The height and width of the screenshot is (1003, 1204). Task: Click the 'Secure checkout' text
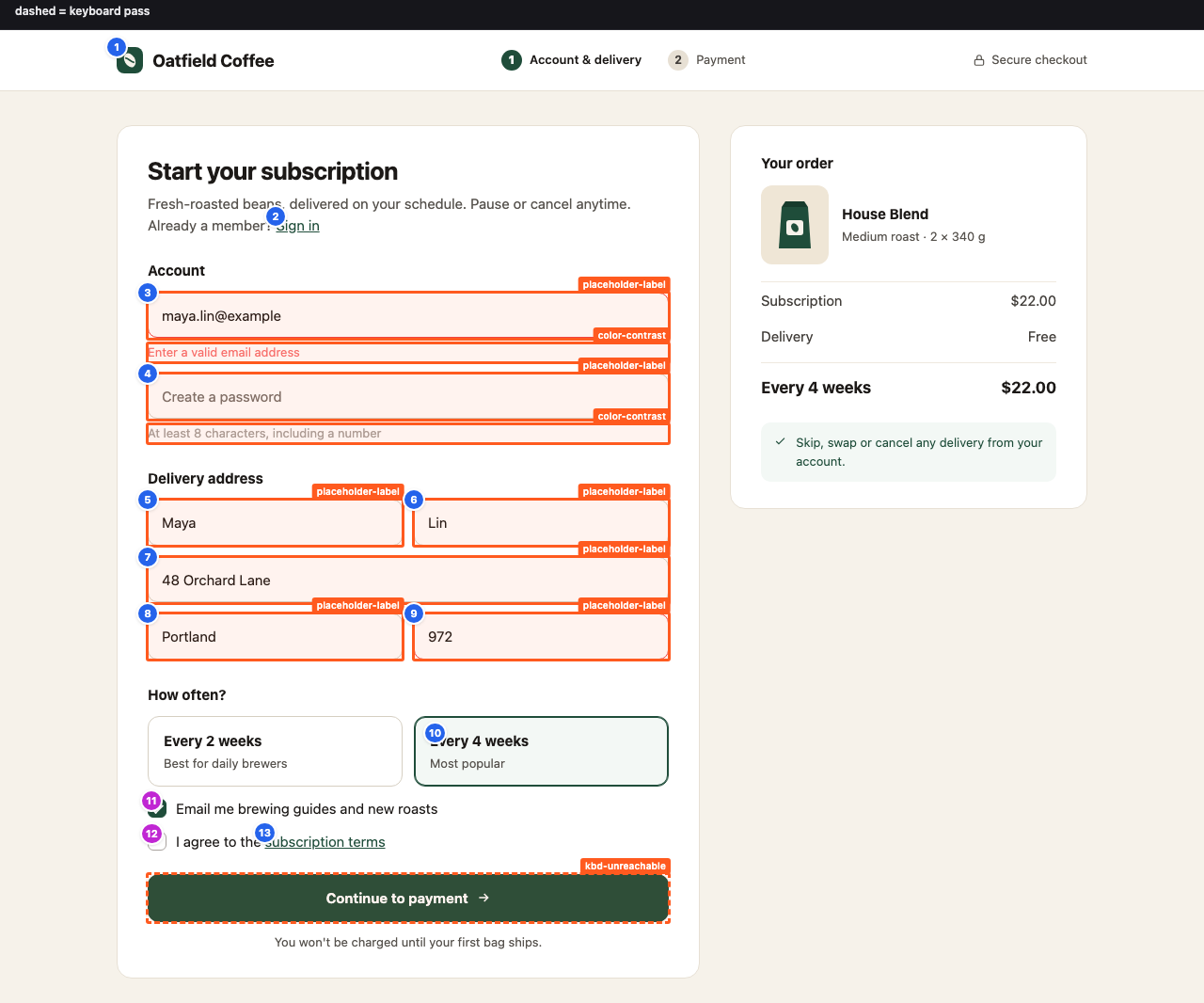pos(1039,60)
